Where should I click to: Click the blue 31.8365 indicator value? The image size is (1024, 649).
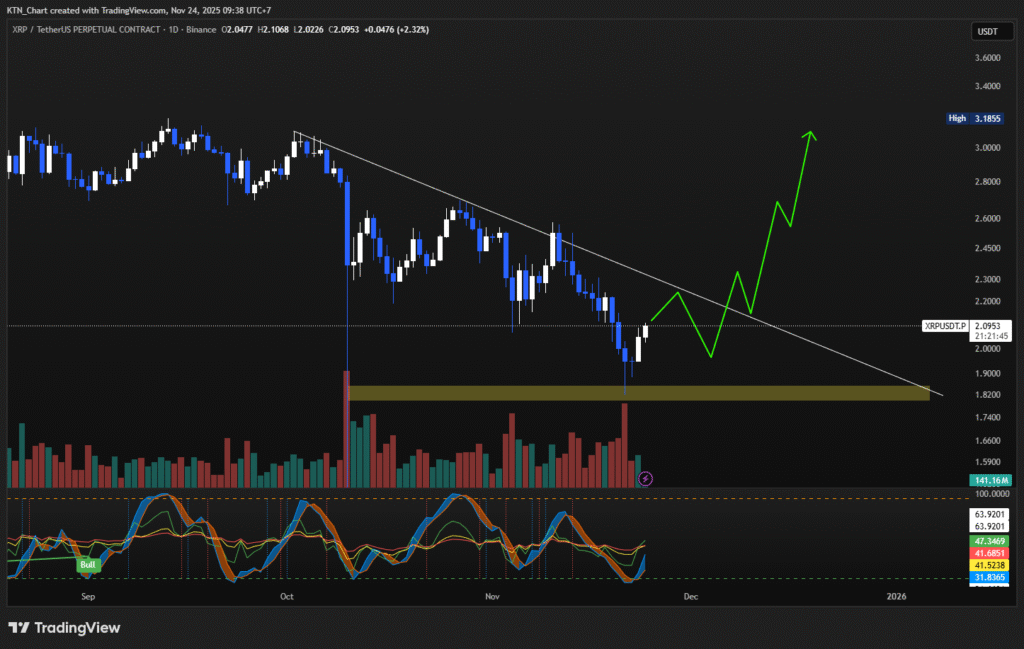[988, 578]
